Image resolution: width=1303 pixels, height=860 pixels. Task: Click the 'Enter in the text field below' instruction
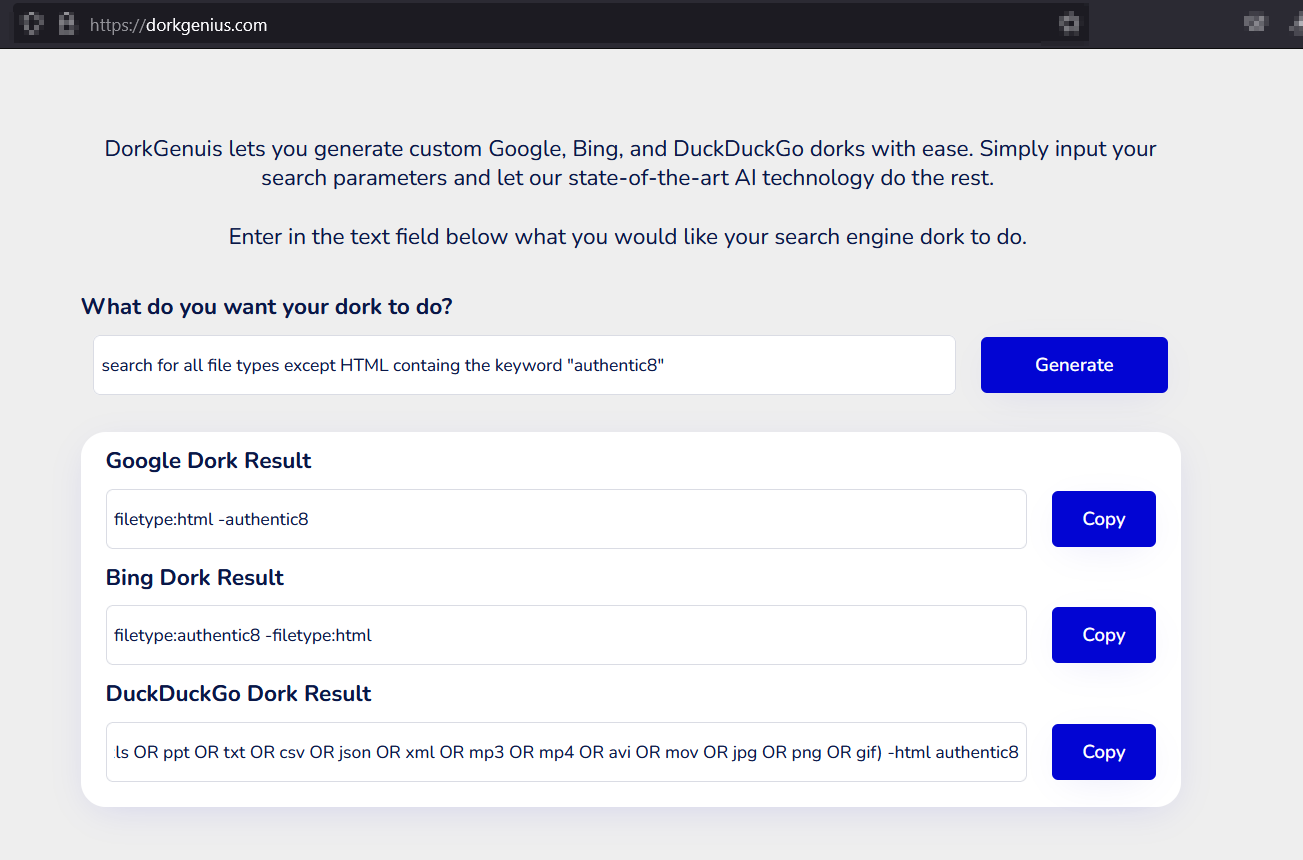(628, 237)
